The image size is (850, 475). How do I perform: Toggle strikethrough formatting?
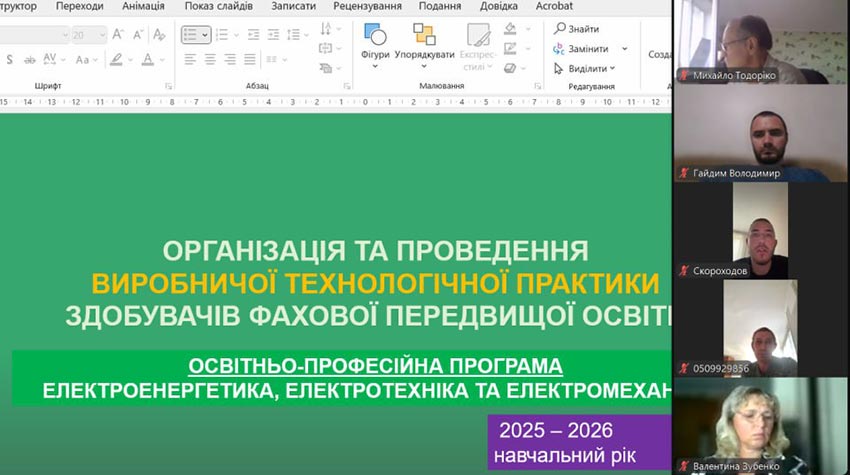28,59
